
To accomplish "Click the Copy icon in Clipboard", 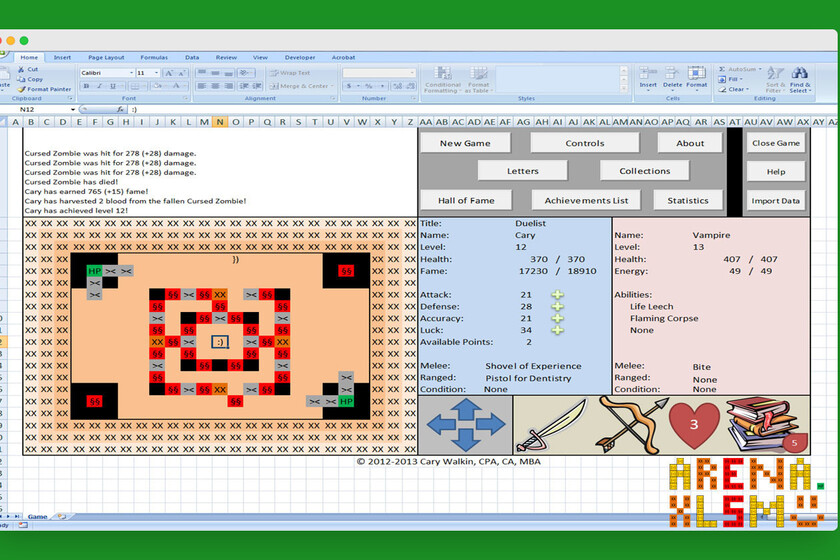I will click(21, 79).
